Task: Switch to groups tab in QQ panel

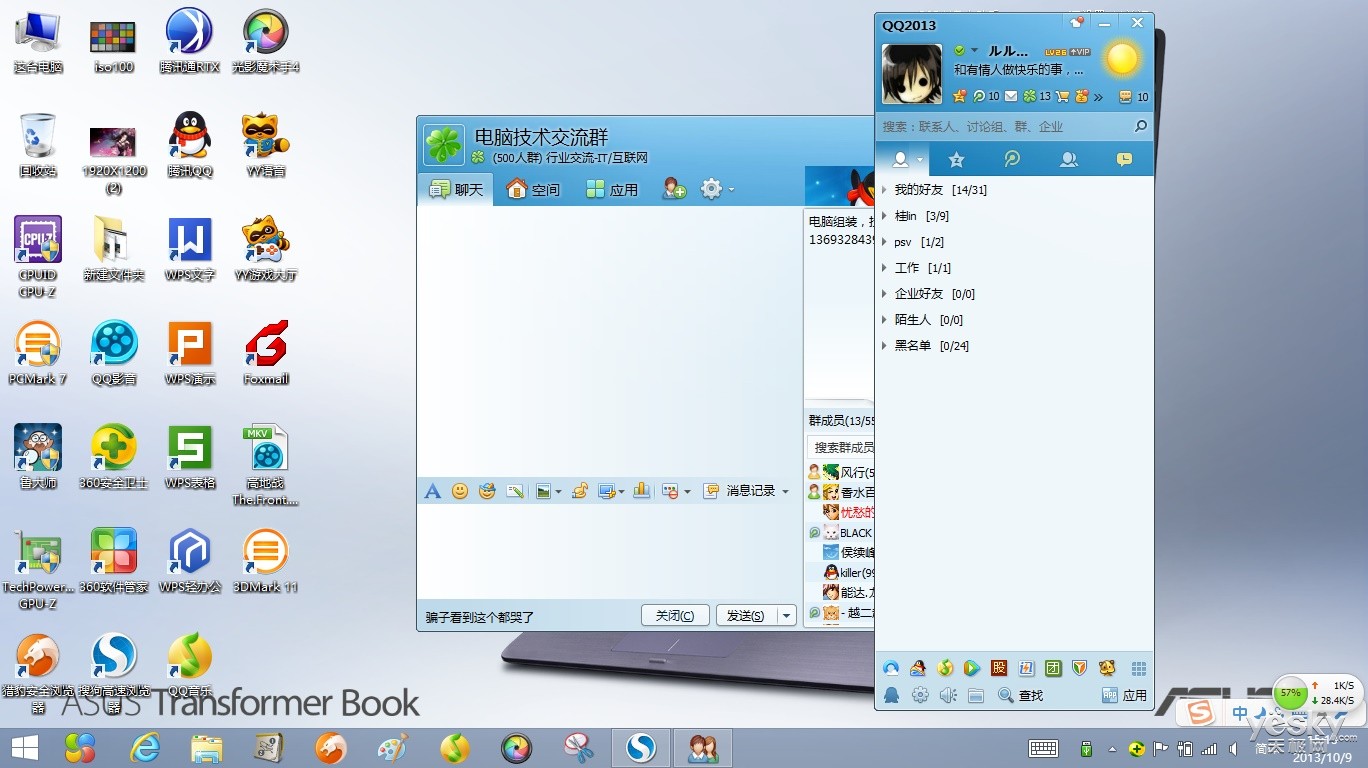Action: (1068, 159)
